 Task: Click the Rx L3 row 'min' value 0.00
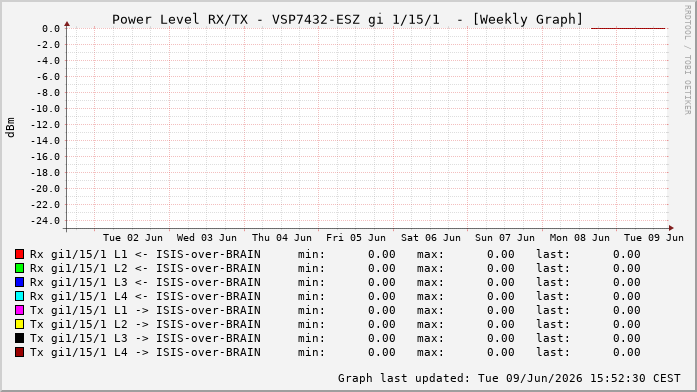pos(381,282)
